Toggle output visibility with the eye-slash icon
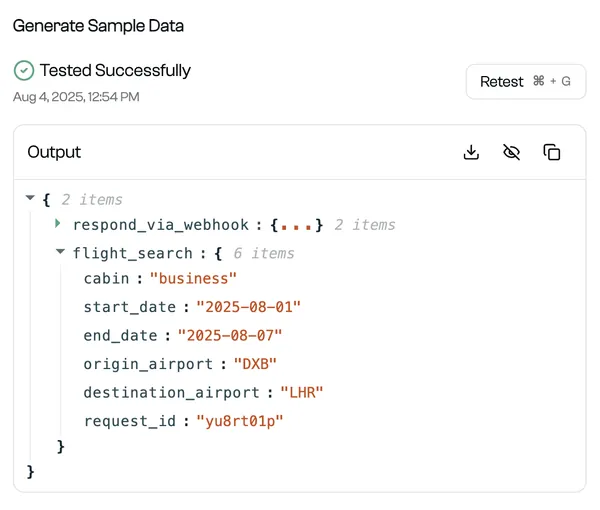 pos(511,152)
